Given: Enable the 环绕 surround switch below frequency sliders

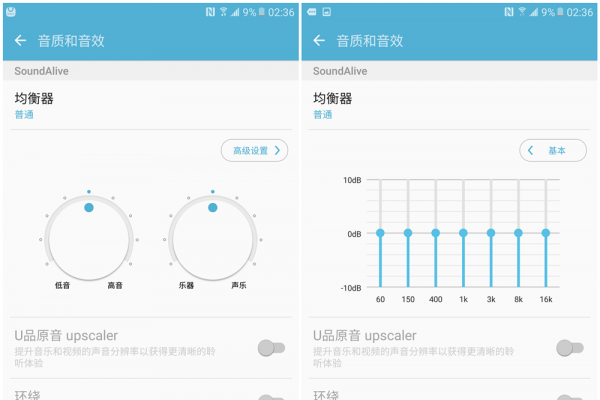Looking at the screenshot, I should pyautogui.click(x=569, y=397).
